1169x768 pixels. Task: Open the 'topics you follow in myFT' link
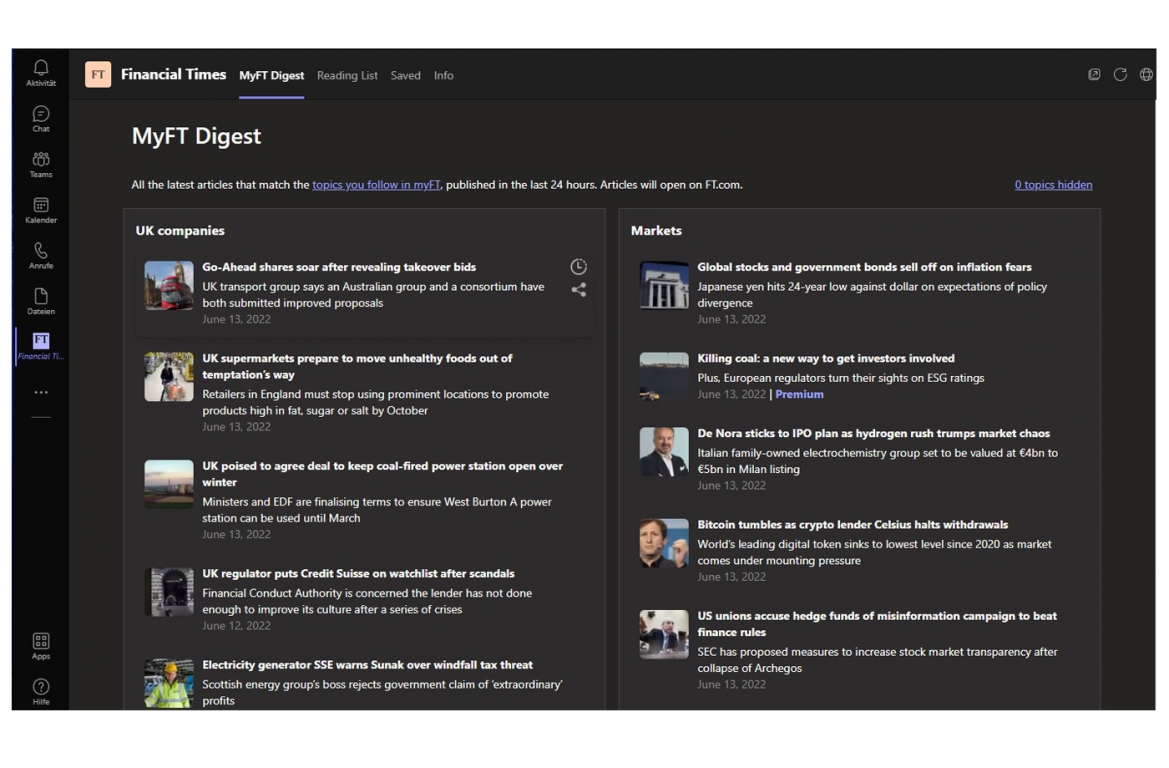[x=376, y=185]
